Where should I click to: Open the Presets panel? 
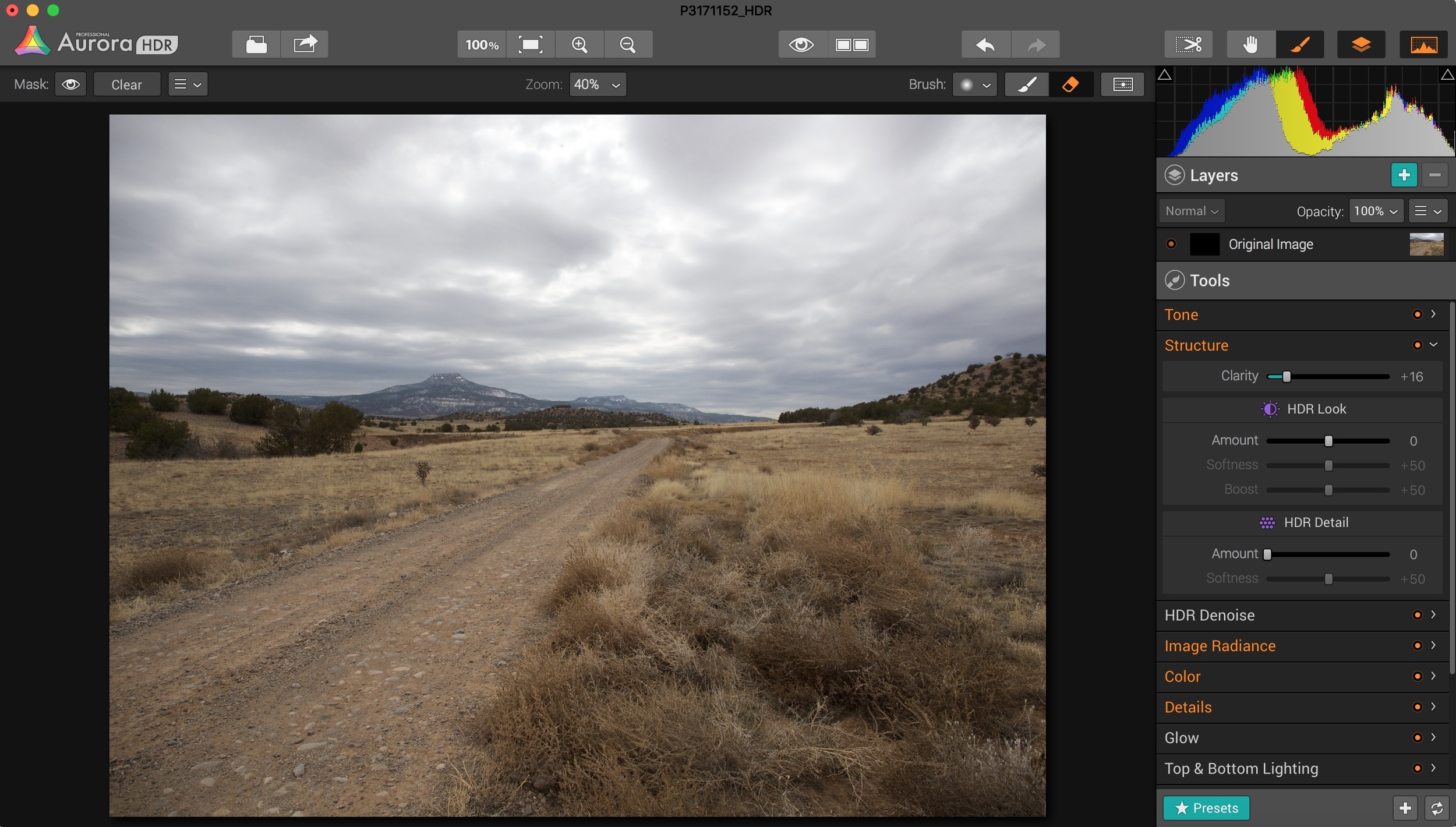tap(1206, 808)
